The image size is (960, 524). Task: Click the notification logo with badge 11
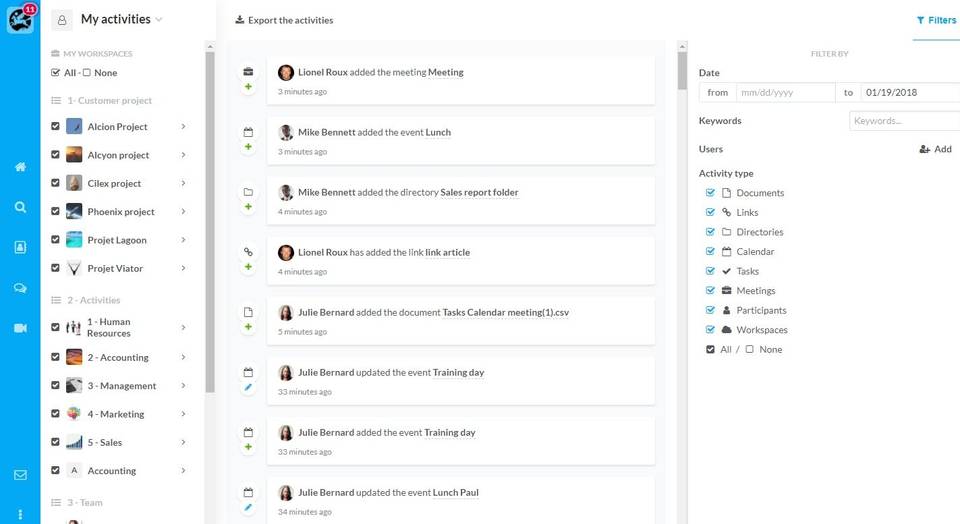pos(20,19)
